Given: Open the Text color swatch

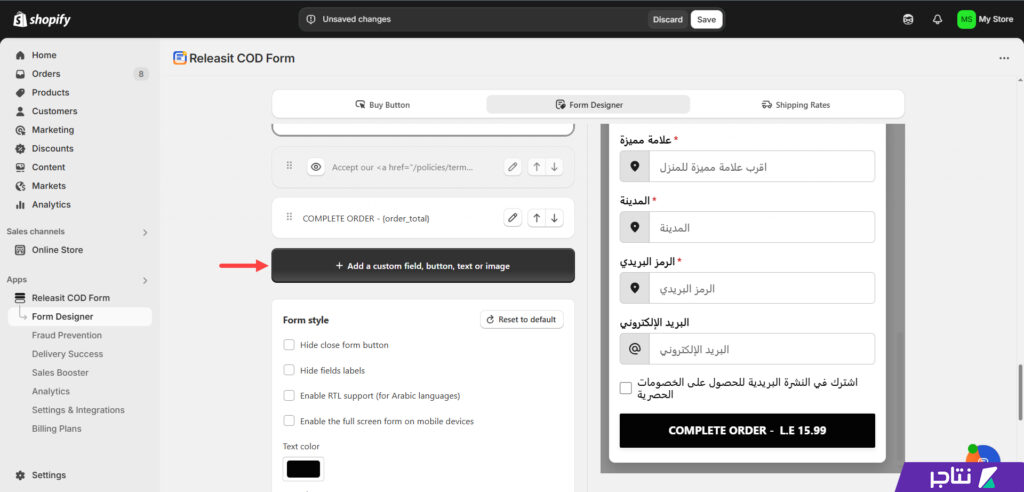Looking at the screenshot, I should (303, 469).
